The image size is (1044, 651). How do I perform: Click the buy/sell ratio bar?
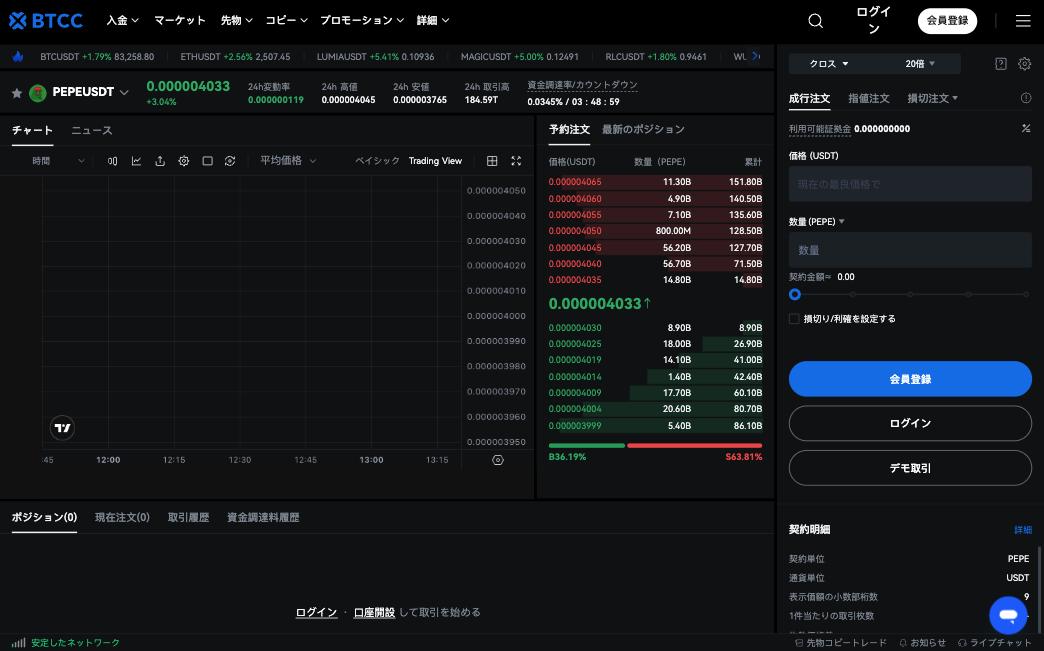tap(655, 445)
